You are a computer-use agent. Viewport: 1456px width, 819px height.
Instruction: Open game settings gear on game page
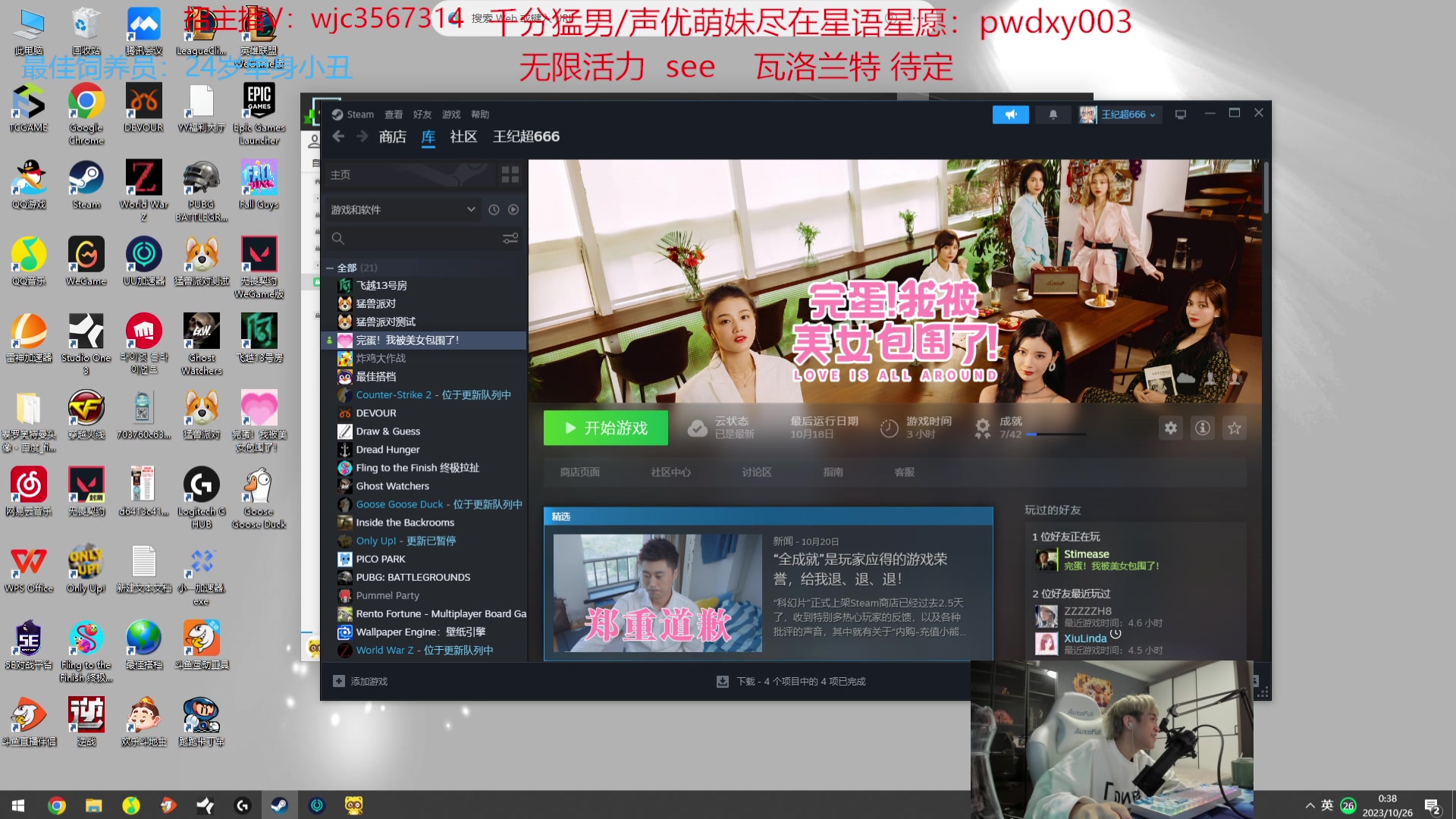(x=1171, y=428)
